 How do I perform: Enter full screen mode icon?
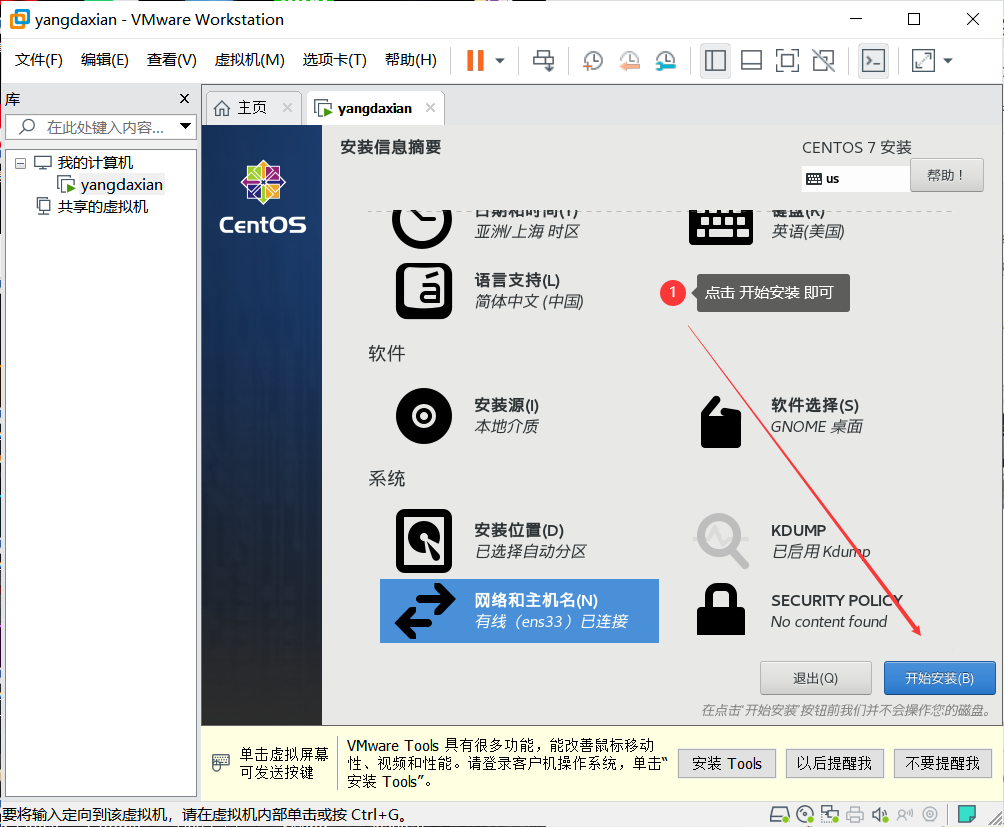point(787,61)
